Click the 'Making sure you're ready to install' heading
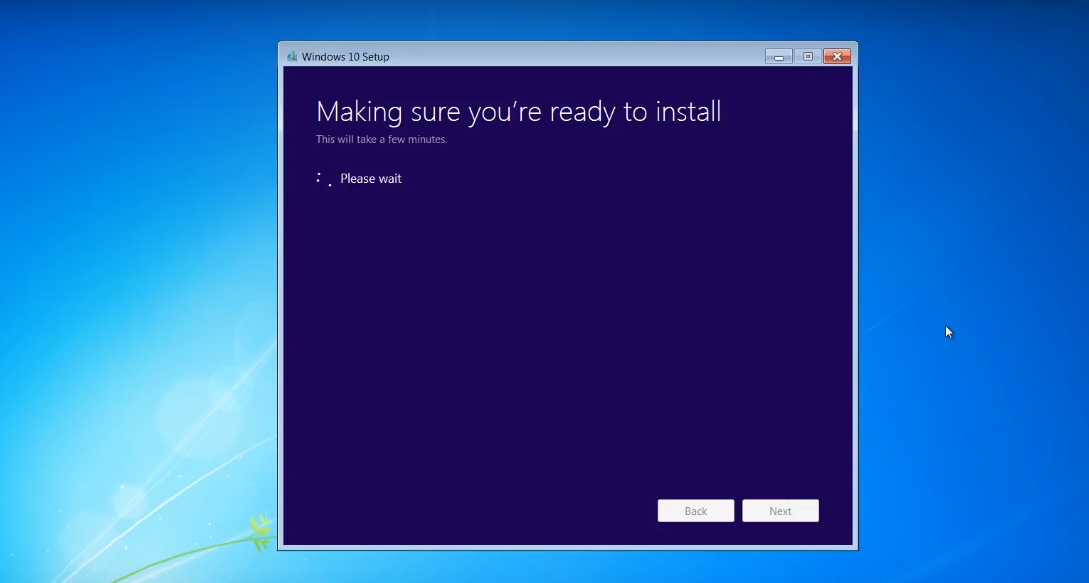 tap(519, 112)
